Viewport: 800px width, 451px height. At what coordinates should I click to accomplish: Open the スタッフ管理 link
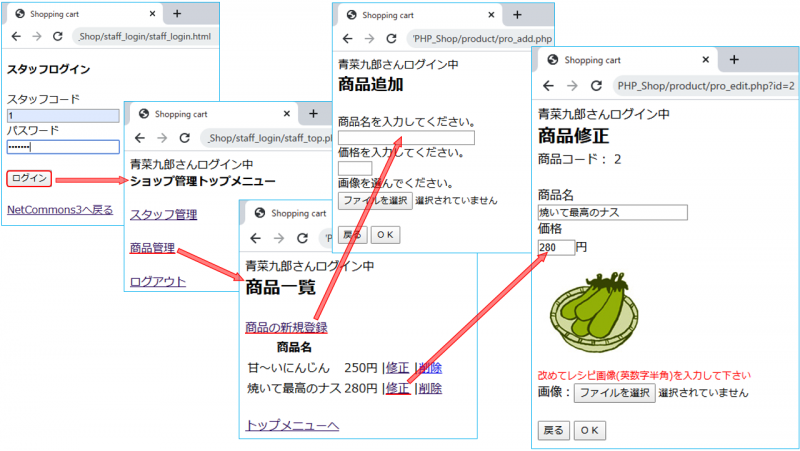163,215
